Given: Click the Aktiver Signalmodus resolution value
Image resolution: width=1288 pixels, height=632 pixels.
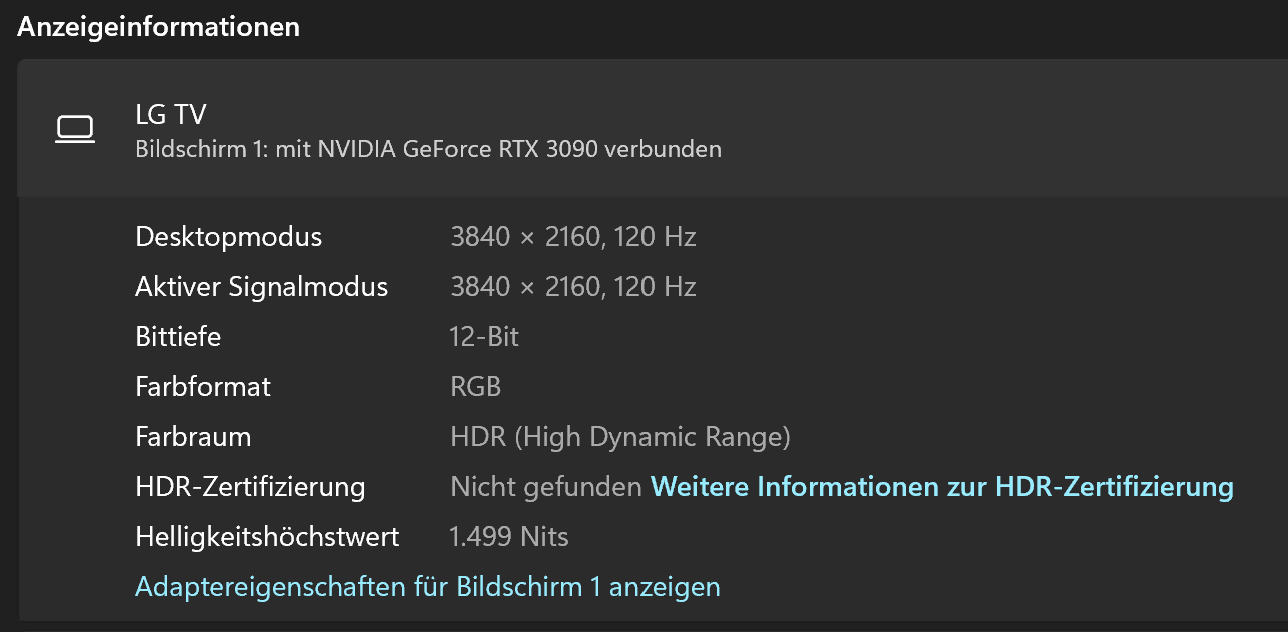Looking at the screenshot, I should [x=573, y=287].
